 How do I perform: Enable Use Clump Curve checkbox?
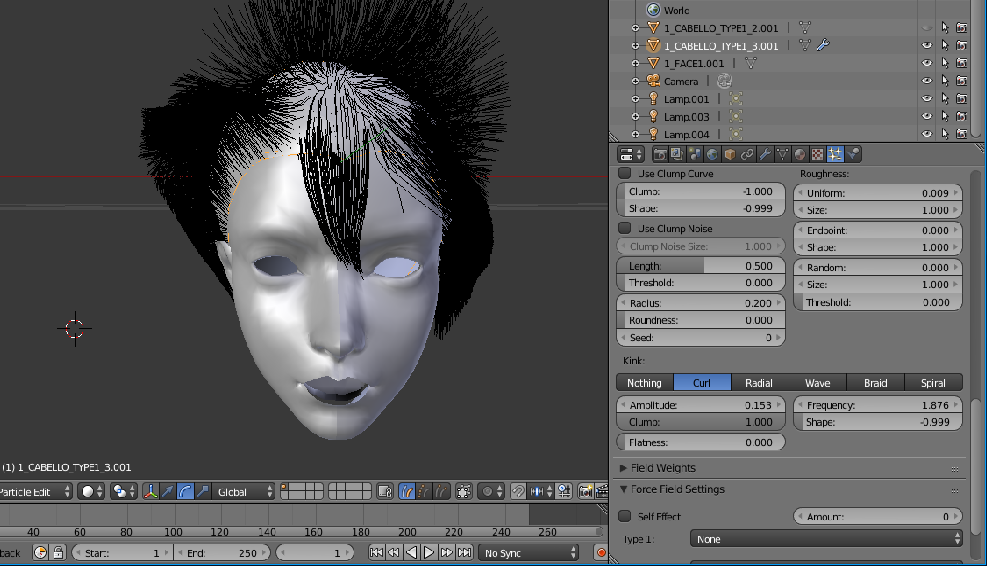(624, 173)
